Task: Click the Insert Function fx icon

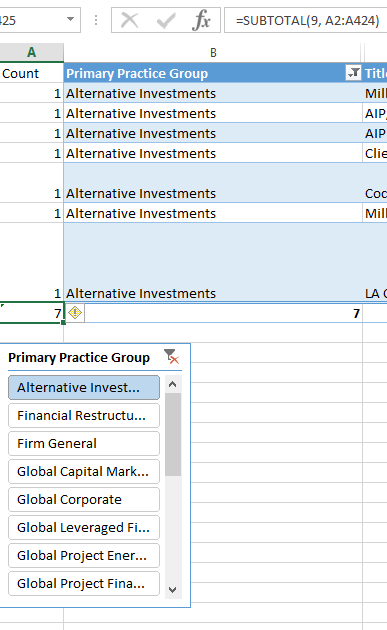Action: coord(201,20)
